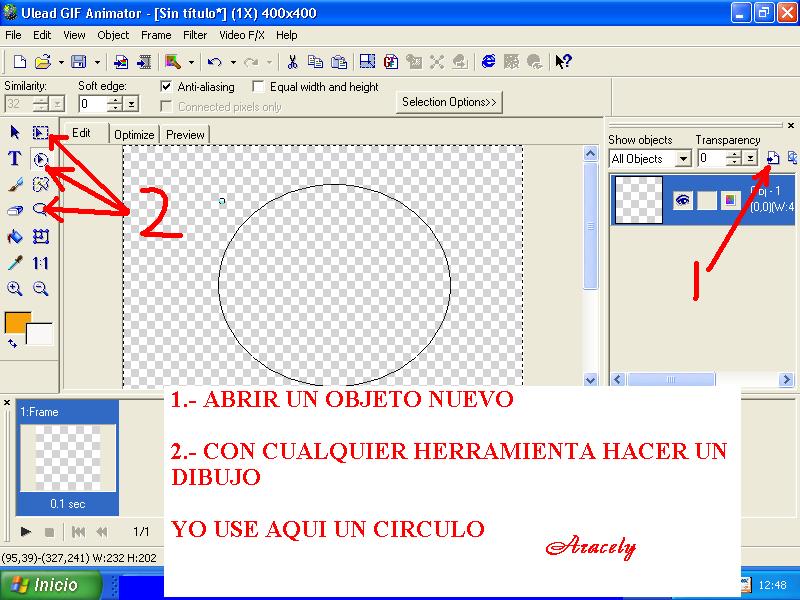Open the Filter menu
This screenshot has height=600, width=800.
point(195,35)
